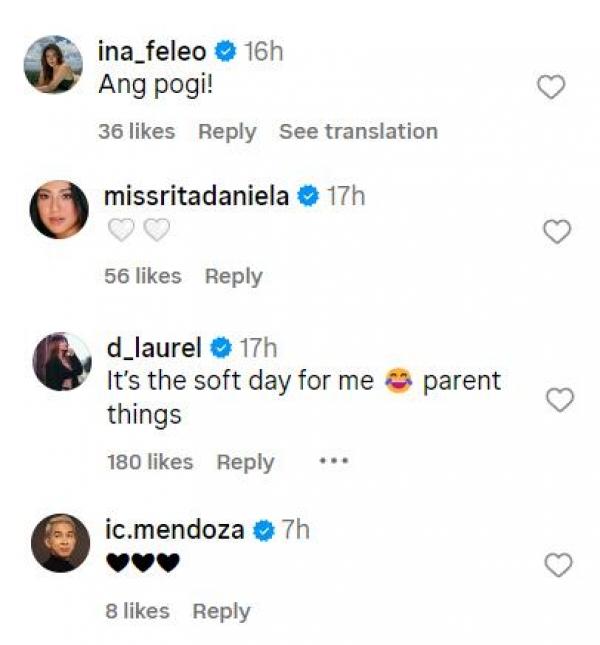Image resolution: width=600 pixels, height=645 pixels.
Task: Open ic.mendoza's avatar
Action: click(59, 543)
